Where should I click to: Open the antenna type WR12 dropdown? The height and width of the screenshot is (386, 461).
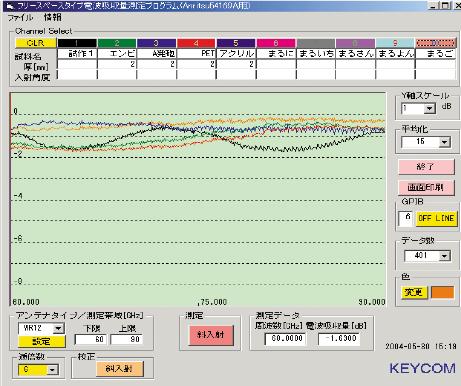pyautogui.click(x=58, y=328)
